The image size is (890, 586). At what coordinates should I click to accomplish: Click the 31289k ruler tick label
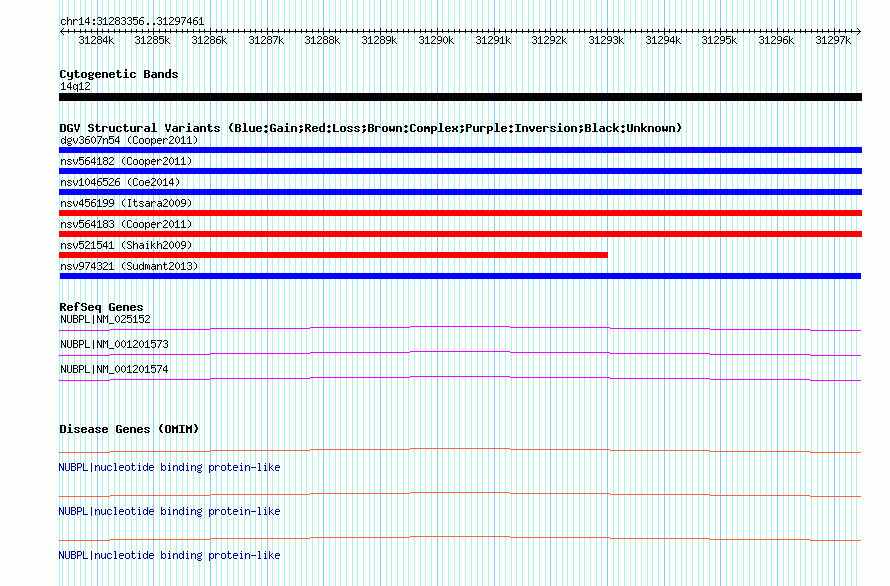(379, 40)
